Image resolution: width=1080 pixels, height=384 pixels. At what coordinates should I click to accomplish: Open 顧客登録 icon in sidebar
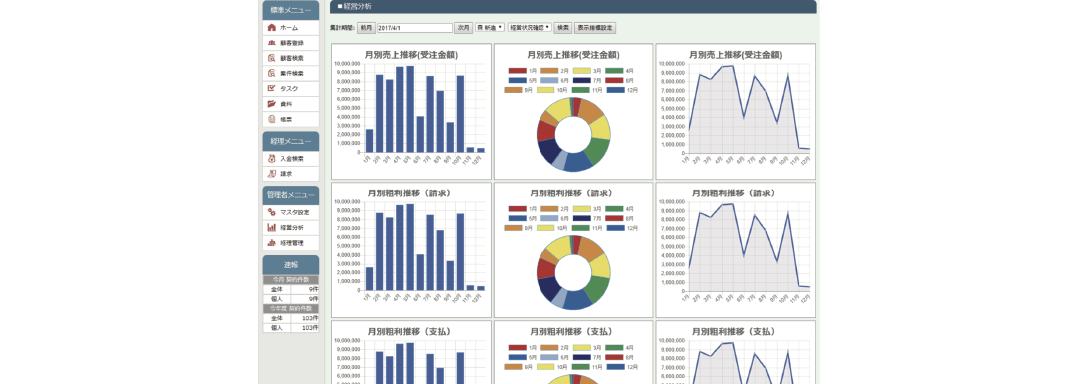click(x=271, y=43)
